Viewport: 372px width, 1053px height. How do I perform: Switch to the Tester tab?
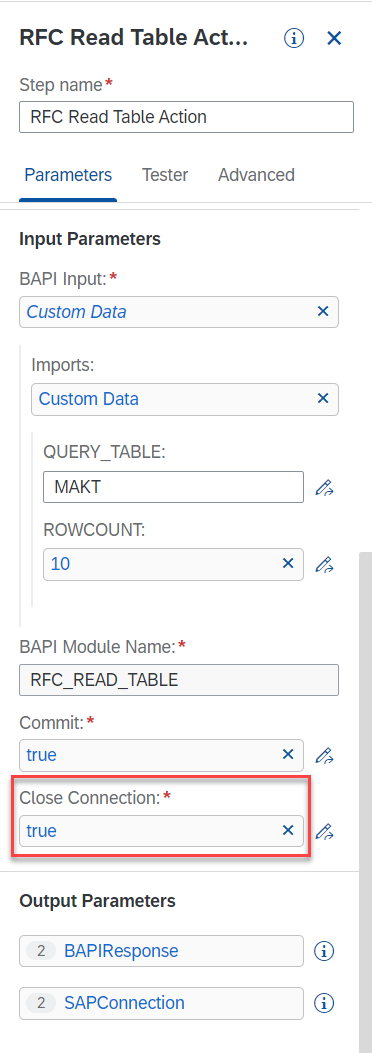[165, 175]
